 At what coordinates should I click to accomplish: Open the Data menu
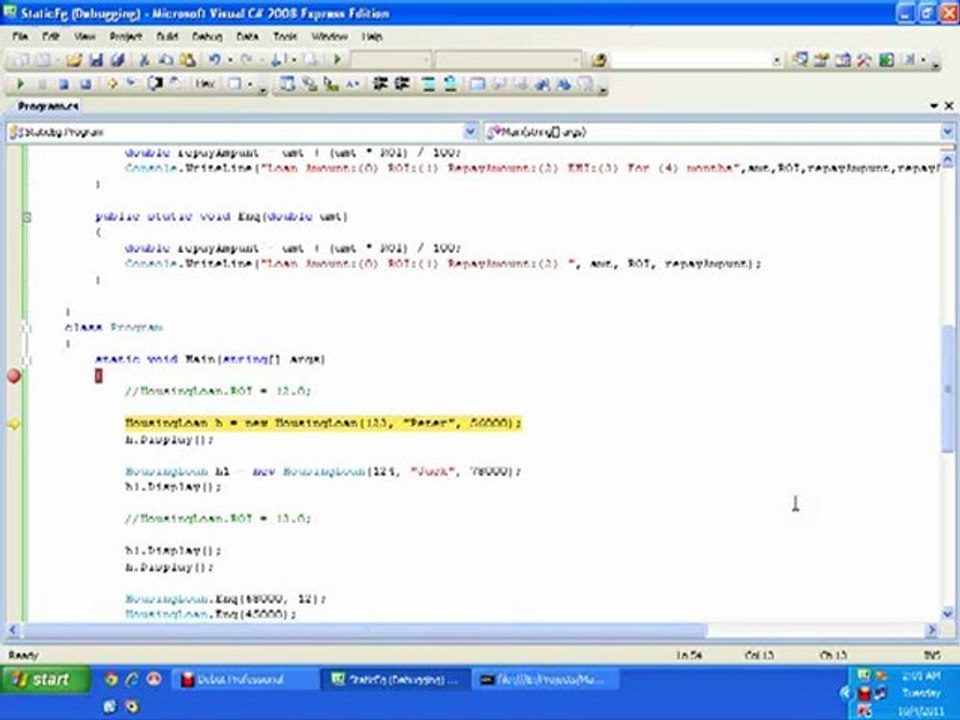(x=247, y=37)
